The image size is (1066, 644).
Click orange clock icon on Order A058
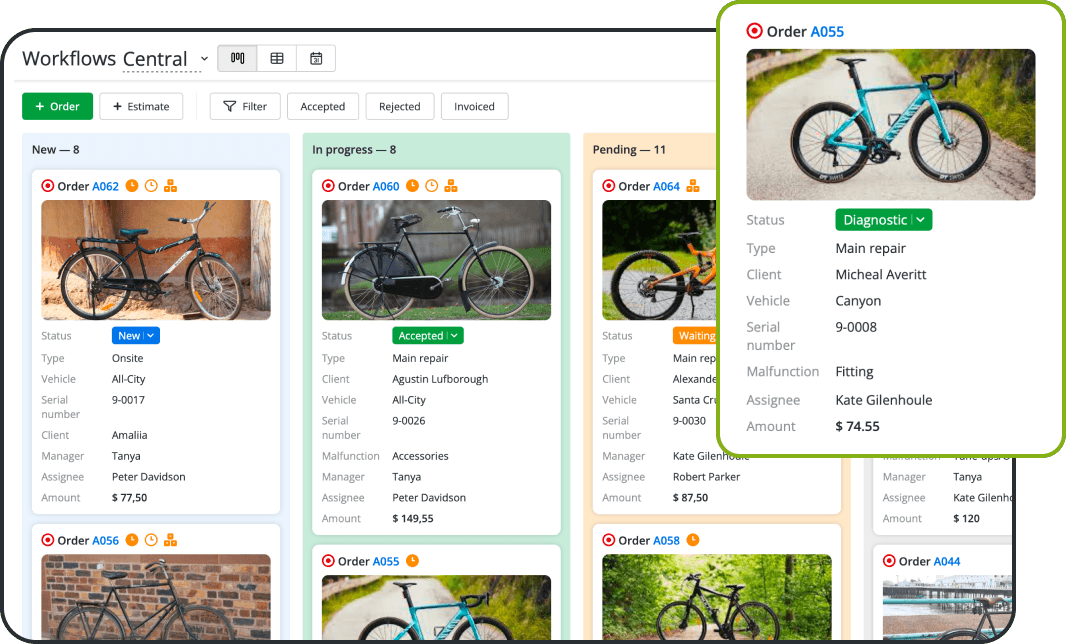tap(693, 540)
